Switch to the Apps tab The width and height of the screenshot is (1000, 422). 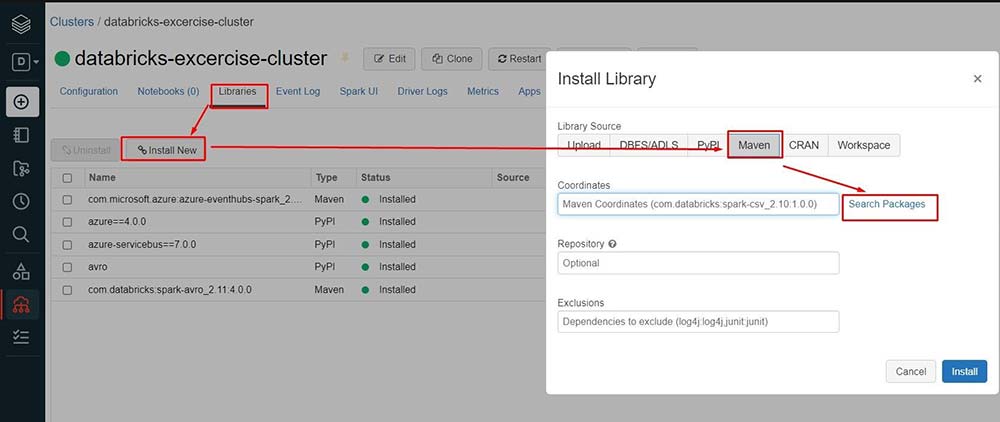[x=529, y=91]
